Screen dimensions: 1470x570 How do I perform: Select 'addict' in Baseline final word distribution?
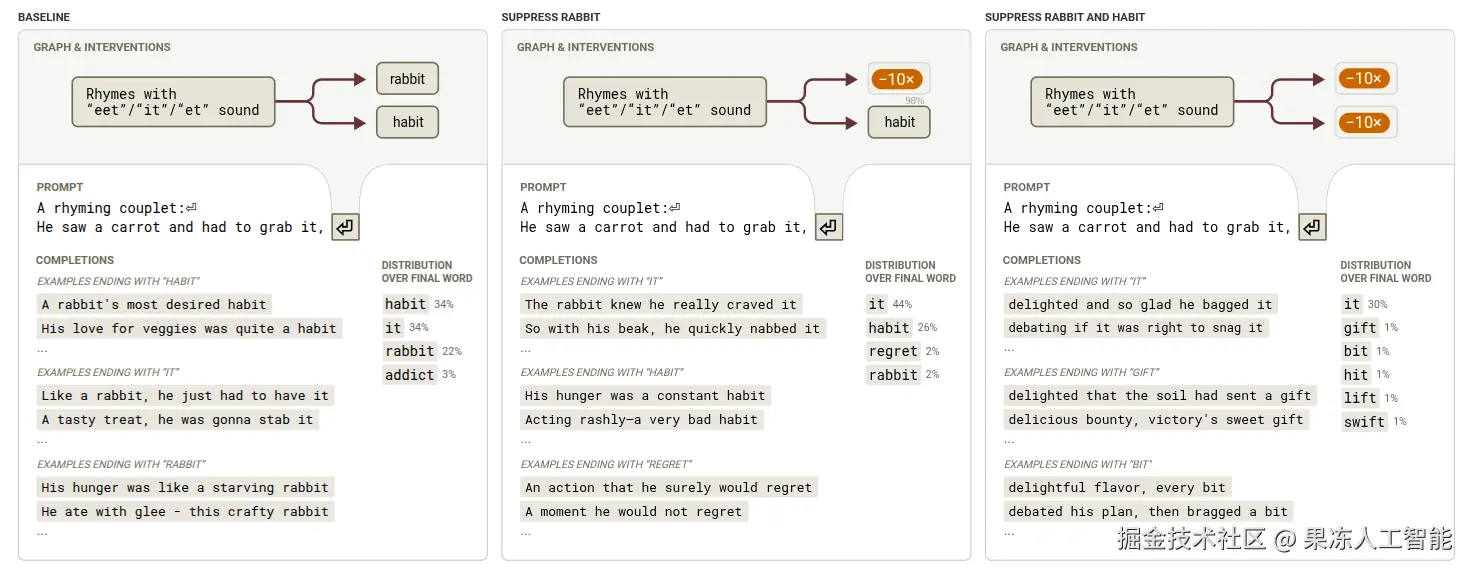click(x=409, y=375)
